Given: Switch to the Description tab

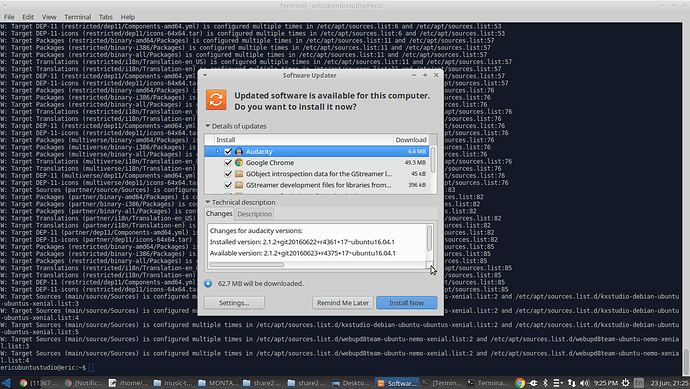Looking at the screenshot, I should [x=254, y=214].
